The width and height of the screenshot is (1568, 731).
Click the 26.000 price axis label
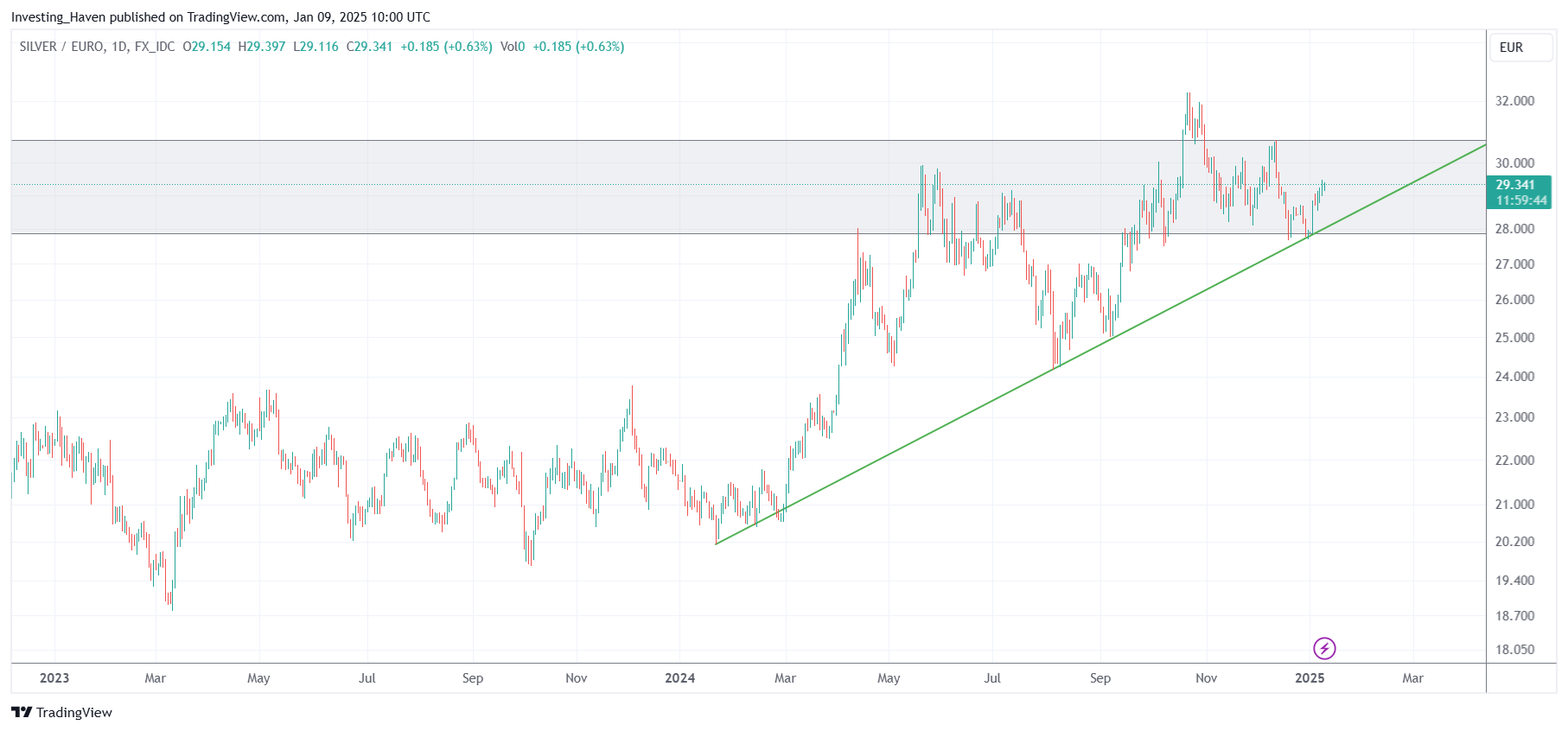1515,300
